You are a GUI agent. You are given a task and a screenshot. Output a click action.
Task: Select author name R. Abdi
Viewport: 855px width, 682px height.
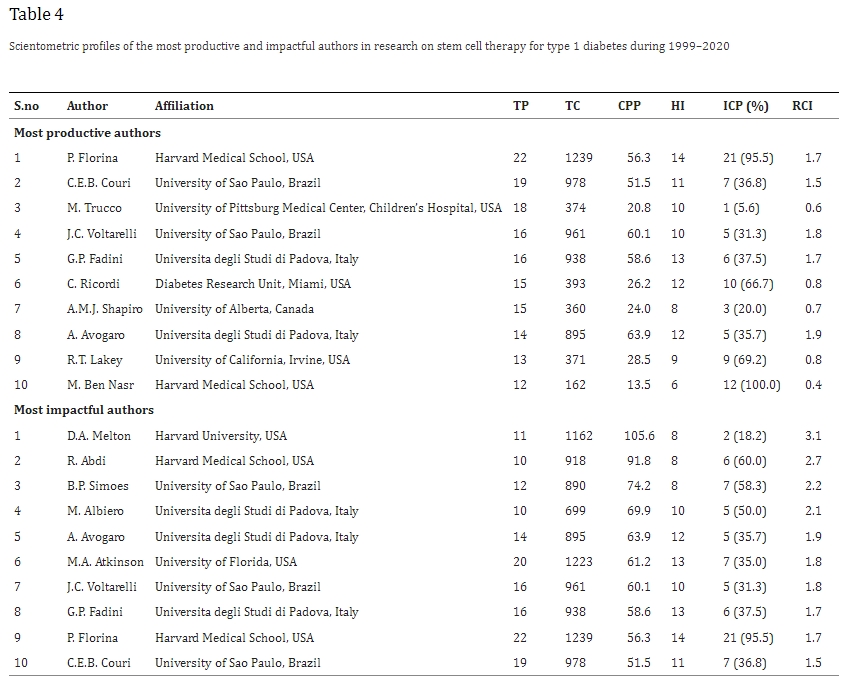[x=86, y=461]
